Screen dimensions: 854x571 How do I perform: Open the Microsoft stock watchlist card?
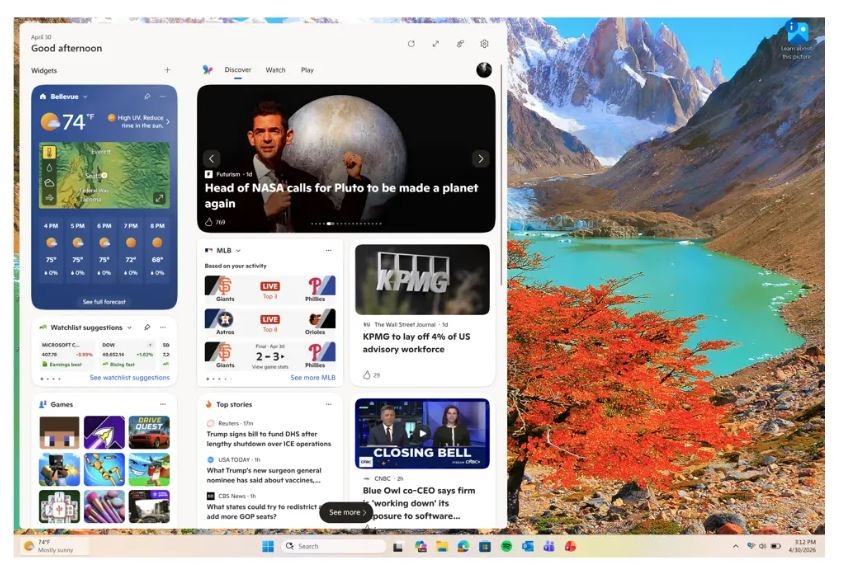66,355
